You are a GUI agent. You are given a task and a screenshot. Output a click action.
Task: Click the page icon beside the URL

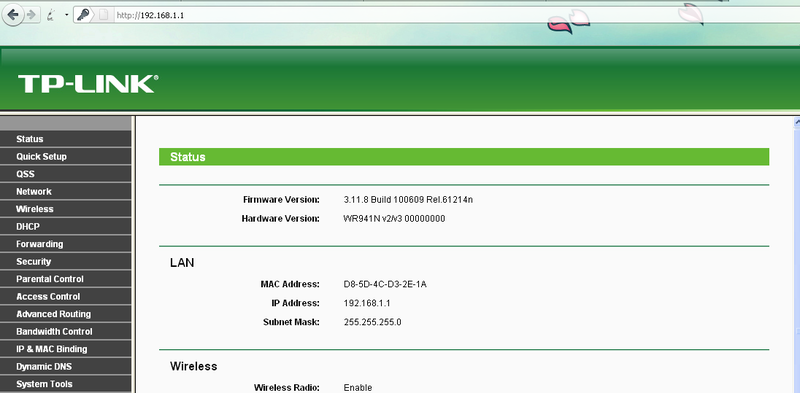click(x=104, y=15)
